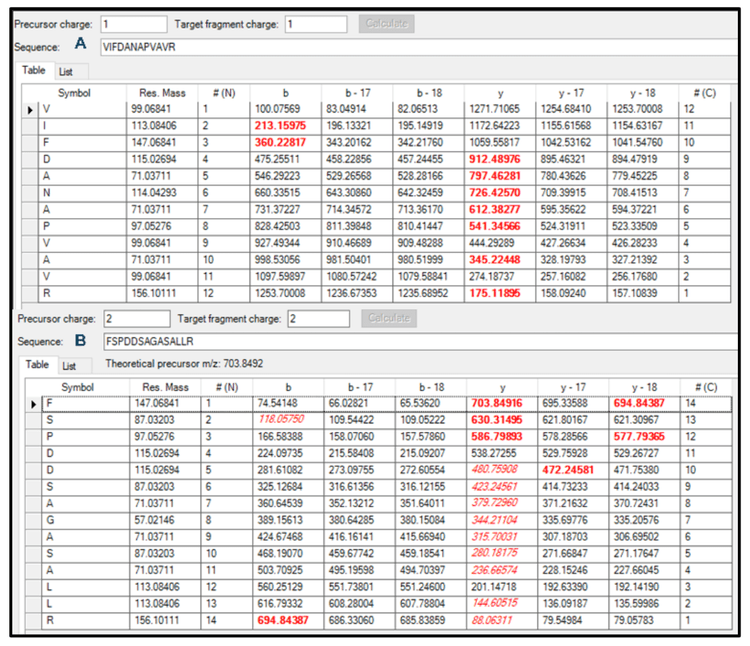
Task: Click the Res. Mass column header in table A
Action: coord(162,93)
